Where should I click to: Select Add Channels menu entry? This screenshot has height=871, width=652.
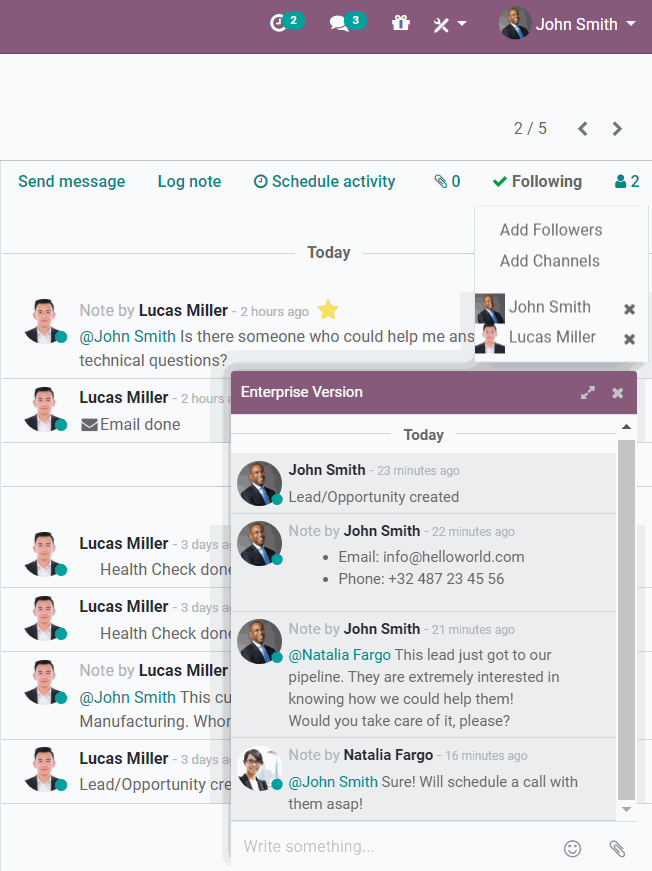550,261
